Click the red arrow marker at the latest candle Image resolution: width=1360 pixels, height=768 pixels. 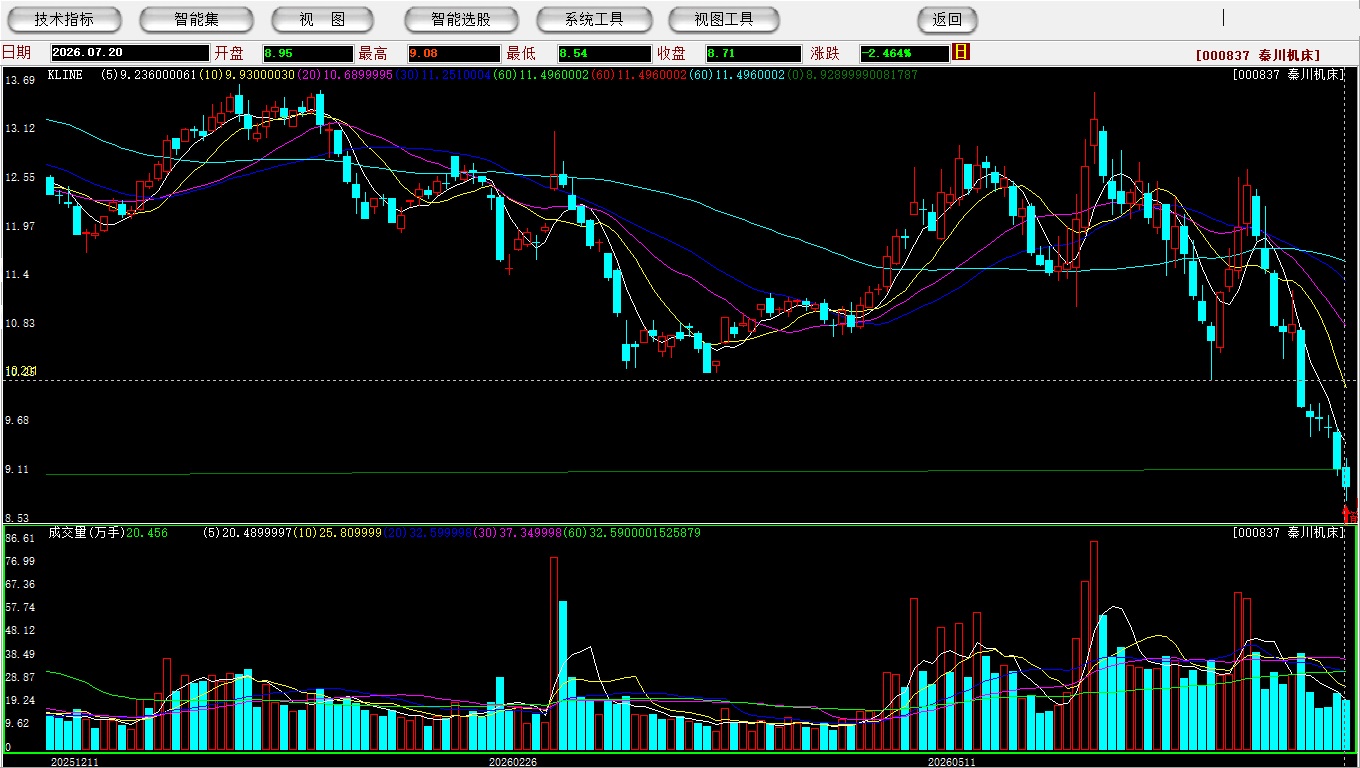1347,514
